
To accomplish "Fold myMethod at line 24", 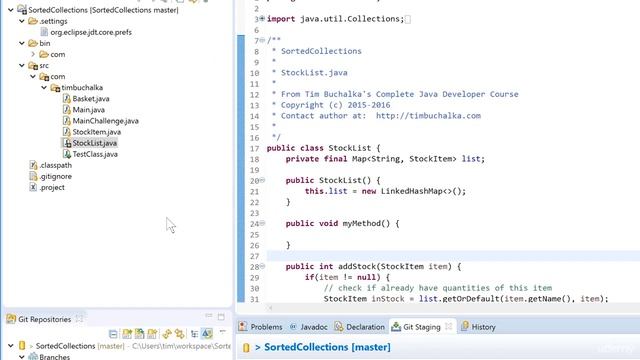I will [x=262, y=223].
